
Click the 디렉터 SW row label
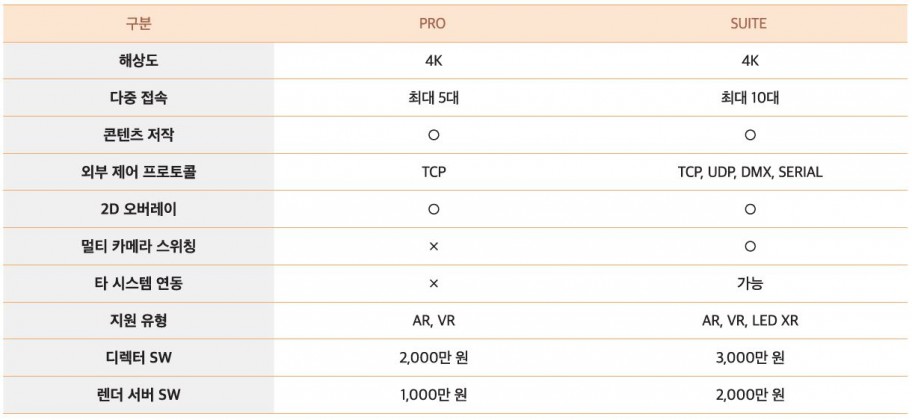pyautogui.click(x=139, y=357)
